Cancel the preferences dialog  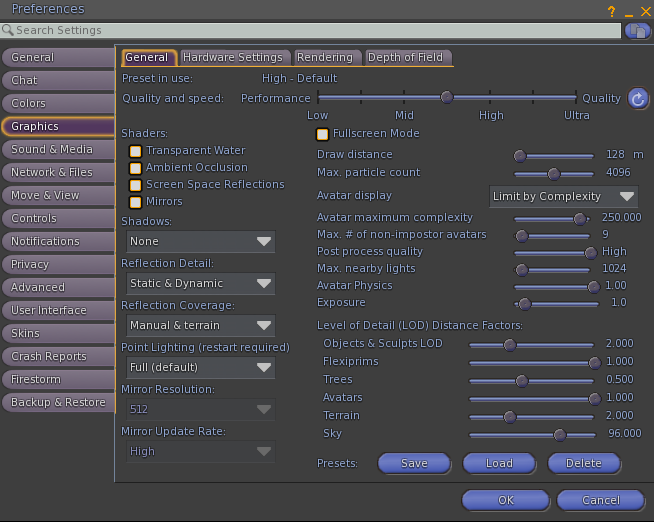[x=601, y=500]
